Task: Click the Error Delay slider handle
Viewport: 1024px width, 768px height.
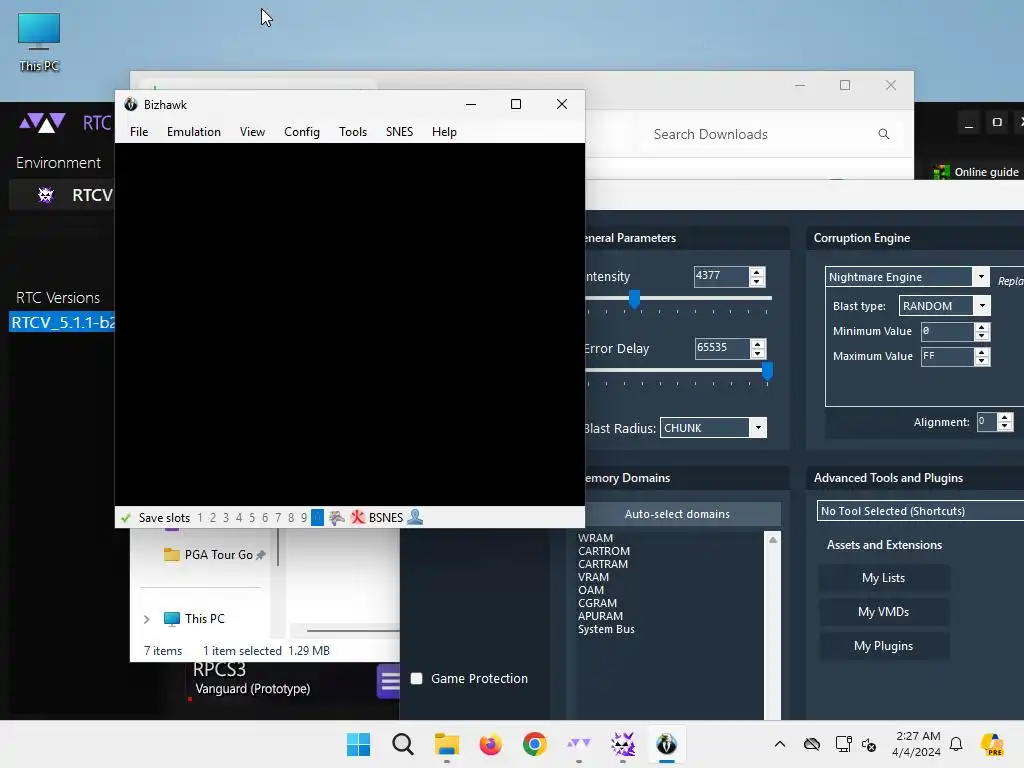Action: click(767, 371)
